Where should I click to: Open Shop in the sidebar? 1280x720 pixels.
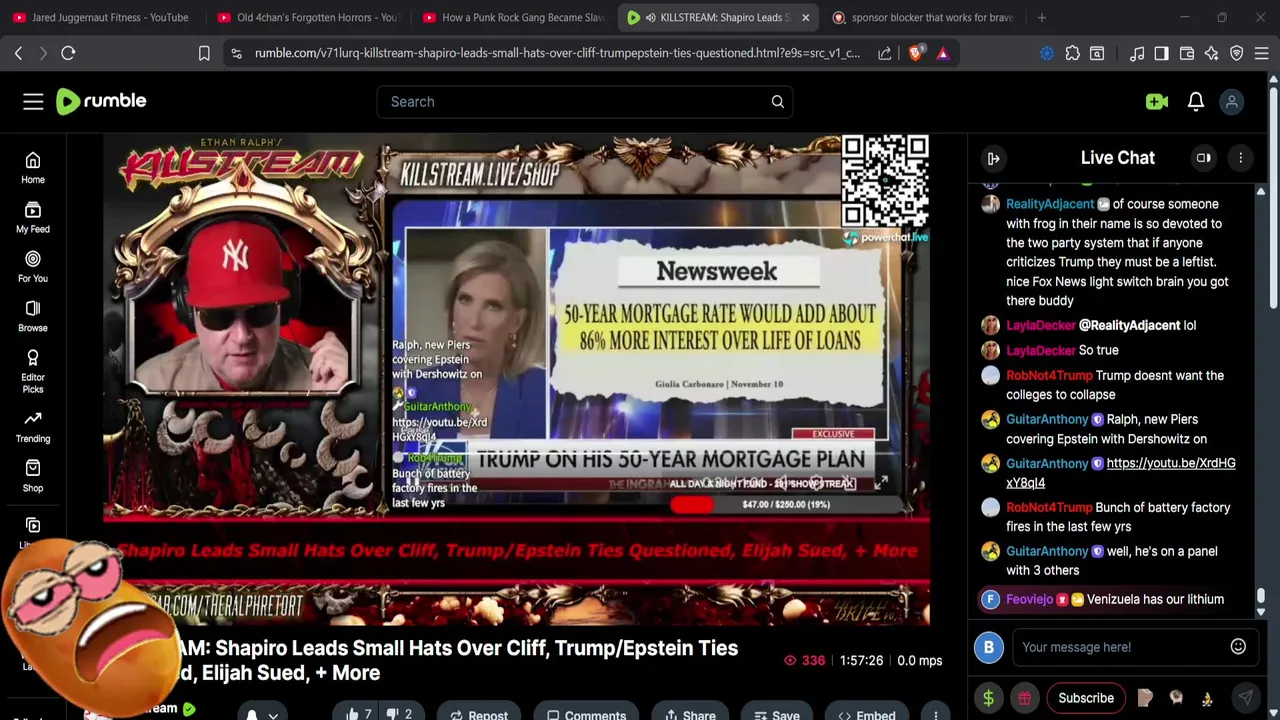(x=33, y=476)
